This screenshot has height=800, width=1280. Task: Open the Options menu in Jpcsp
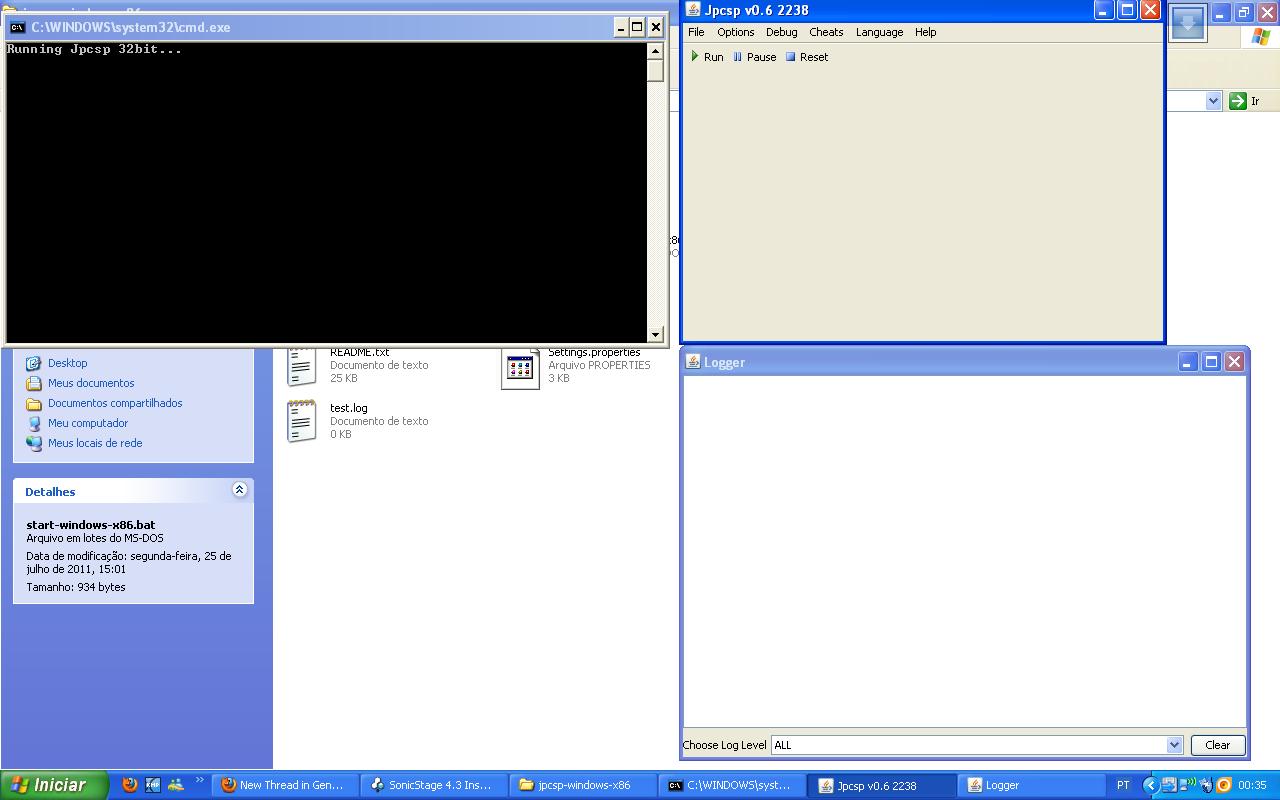(735, 32)
